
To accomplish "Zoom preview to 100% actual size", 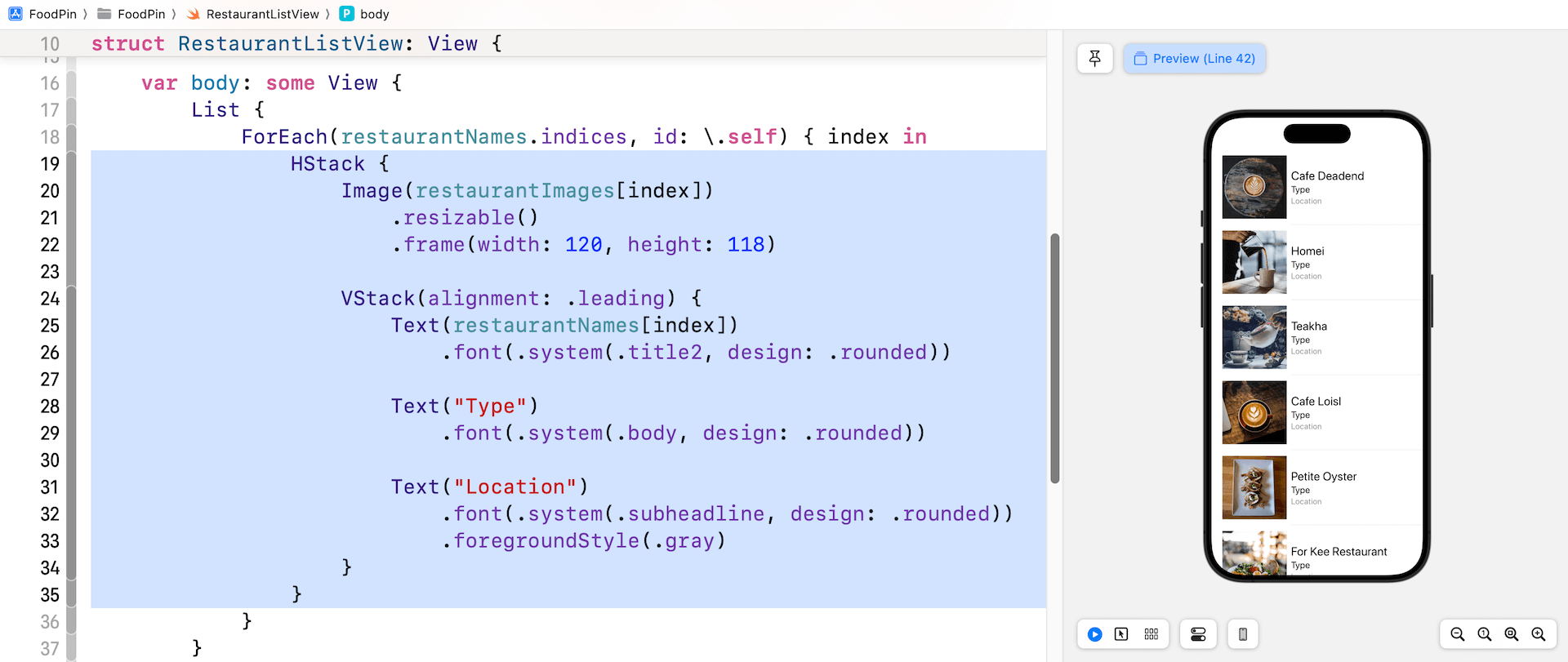I will click(x=1484, y=634).
